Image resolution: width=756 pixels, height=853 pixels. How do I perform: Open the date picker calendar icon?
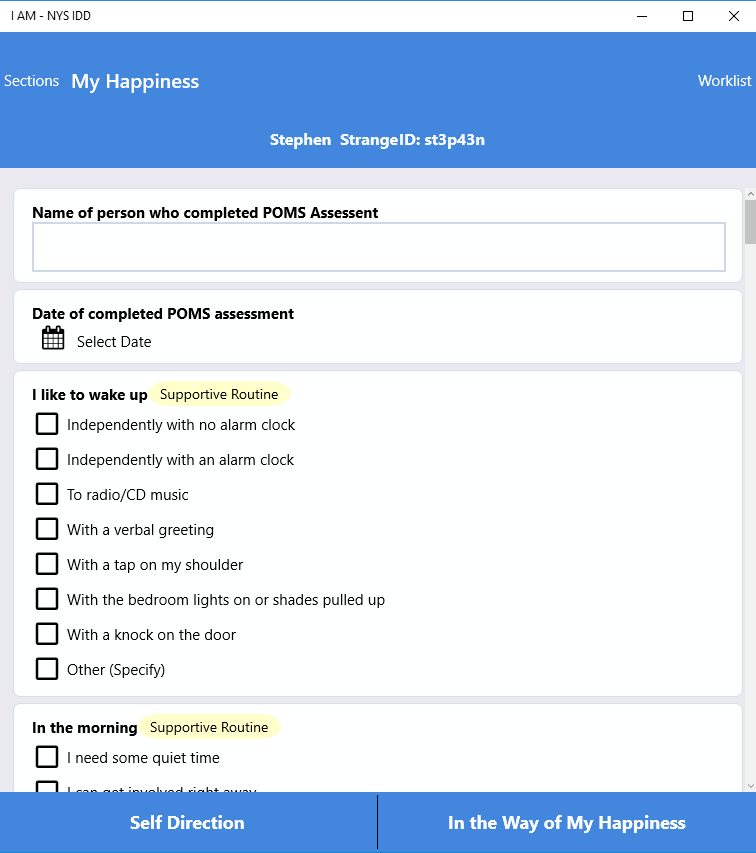(x=52, y=338)
